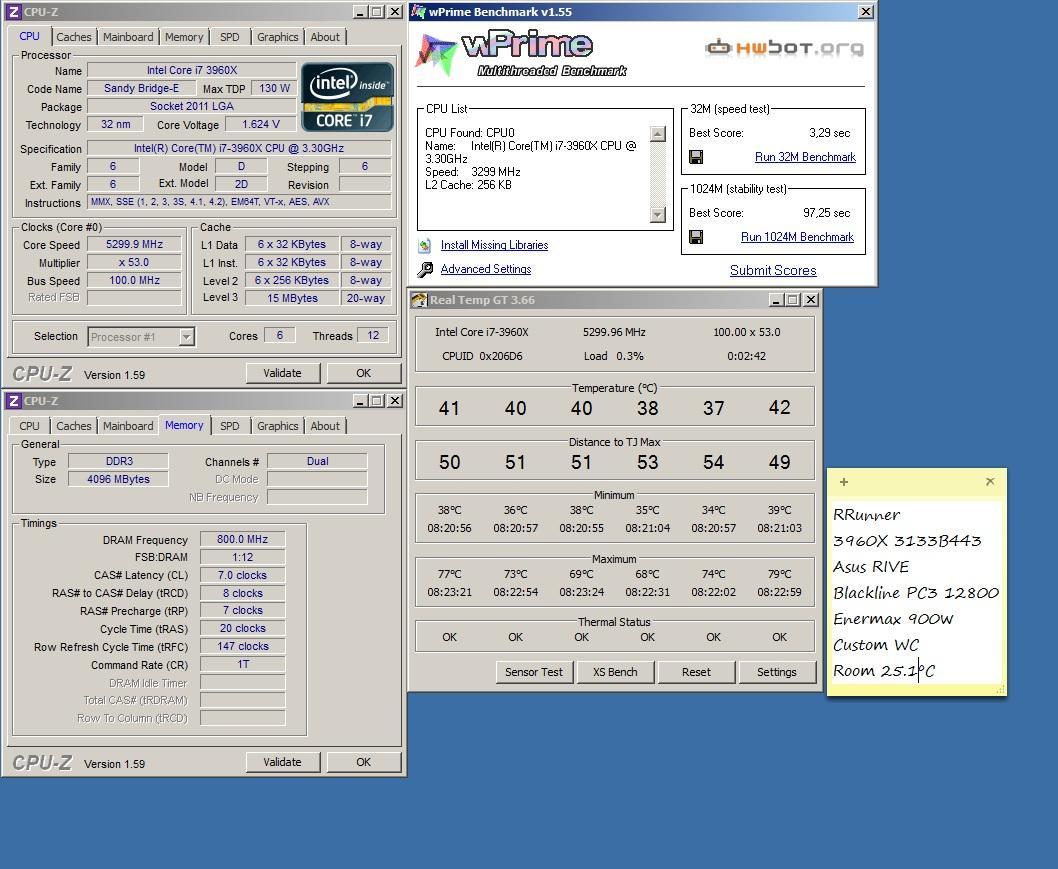
Task: Open Caches tab in bottom CPU-Z window
Action: tap(74, 426)
